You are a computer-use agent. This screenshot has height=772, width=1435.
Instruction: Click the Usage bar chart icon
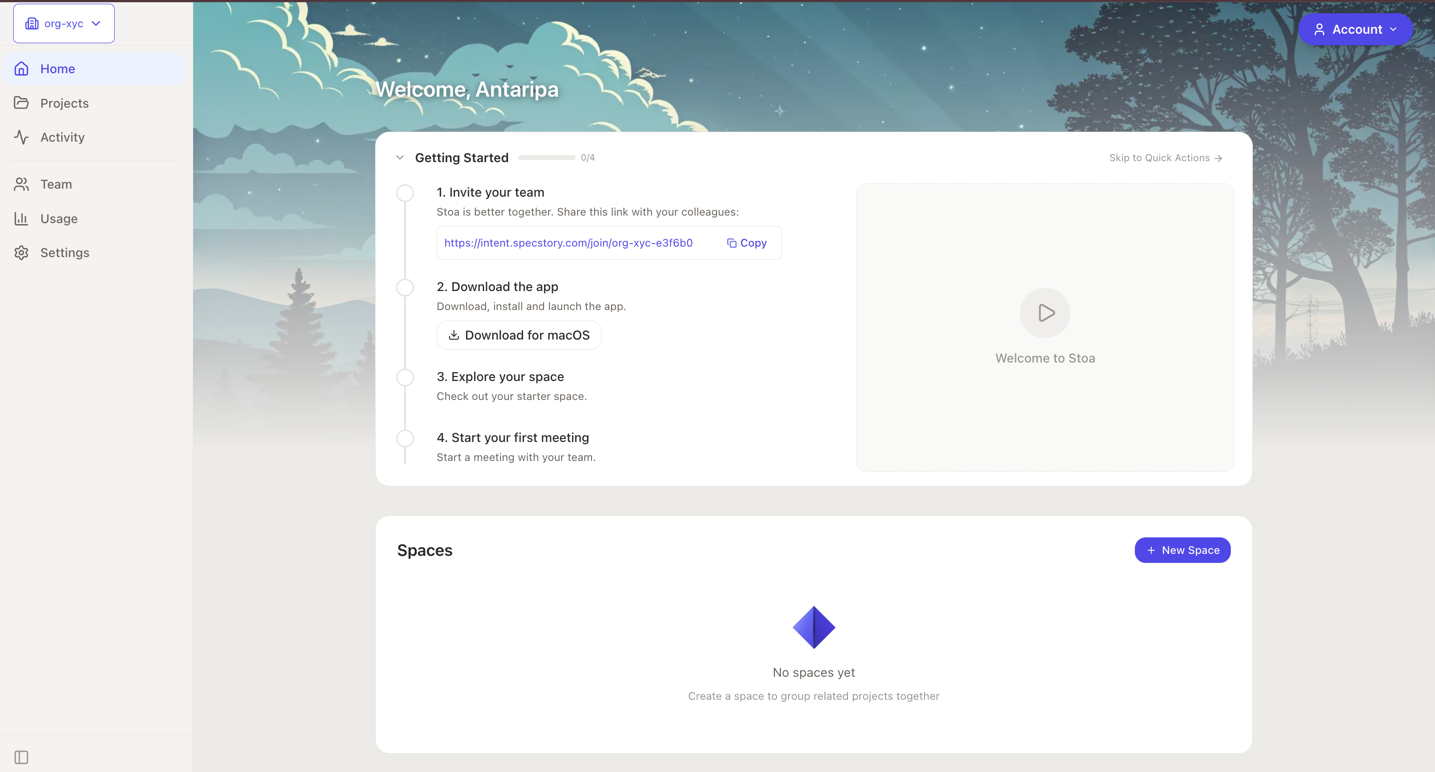point(21,218)
